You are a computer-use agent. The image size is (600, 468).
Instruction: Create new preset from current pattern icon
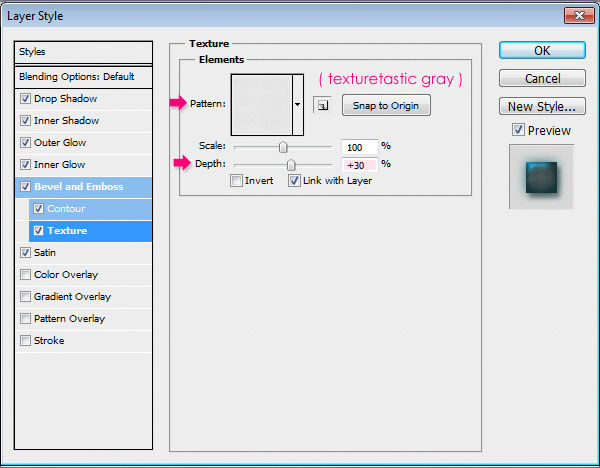tap(322, 105)
